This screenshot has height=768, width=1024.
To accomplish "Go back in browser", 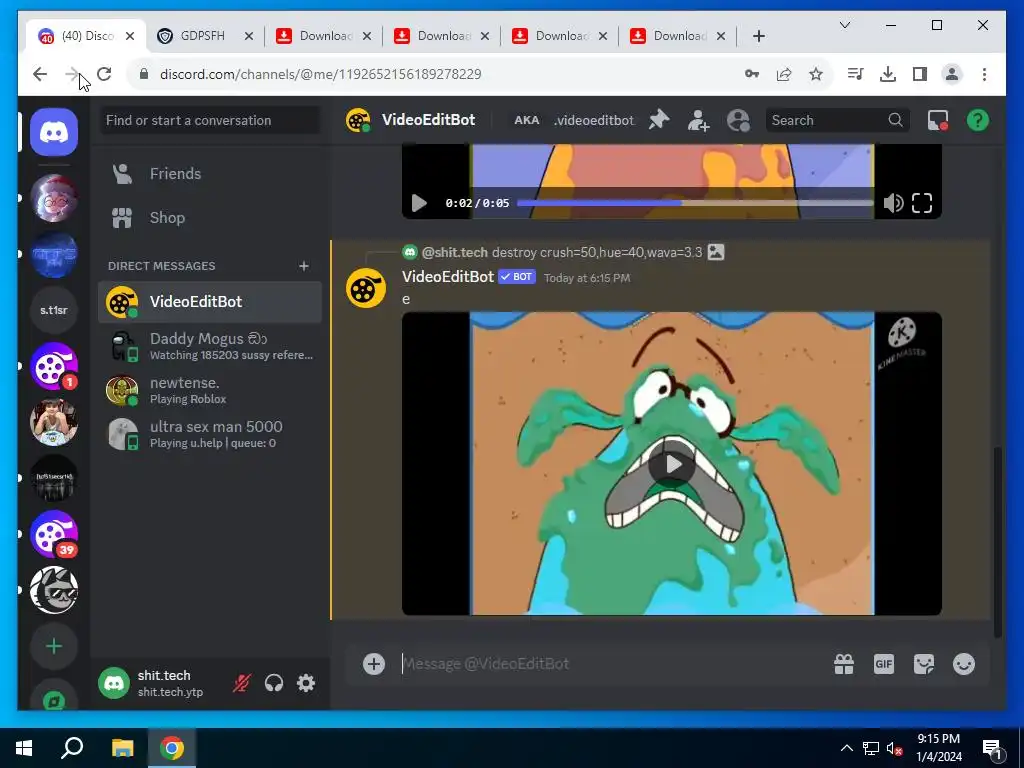I will 40,74.
